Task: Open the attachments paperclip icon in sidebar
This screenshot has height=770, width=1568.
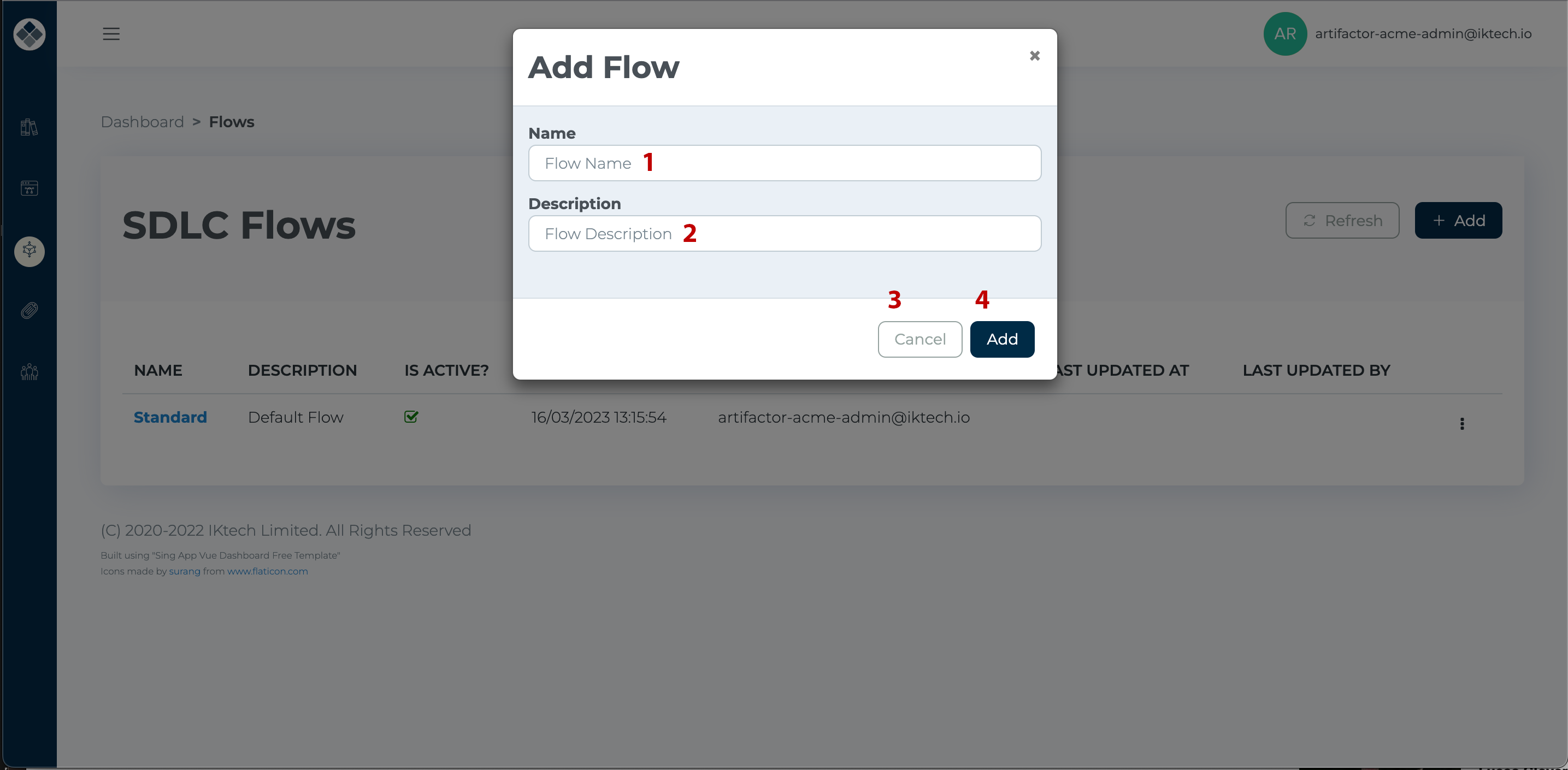Action: click(x=28, y=310)
